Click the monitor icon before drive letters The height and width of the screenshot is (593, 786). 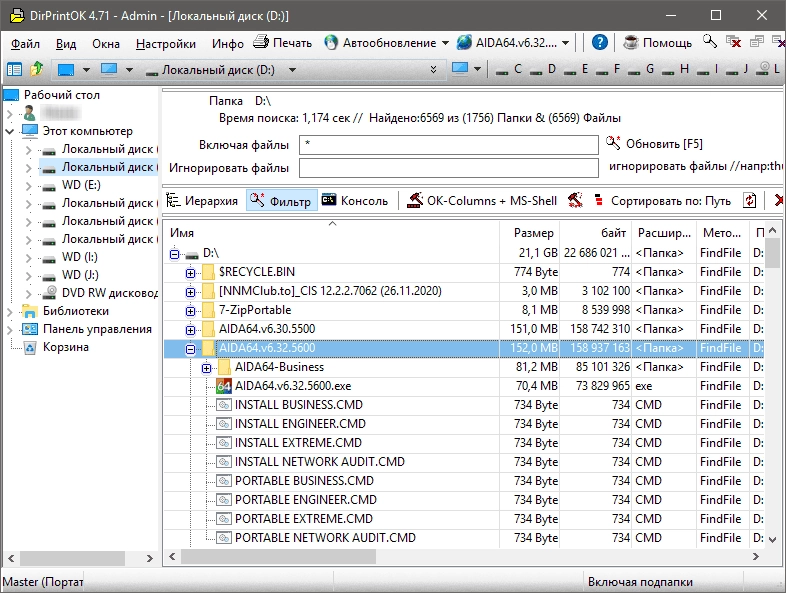pyautogui.click(x=460, y=69)
